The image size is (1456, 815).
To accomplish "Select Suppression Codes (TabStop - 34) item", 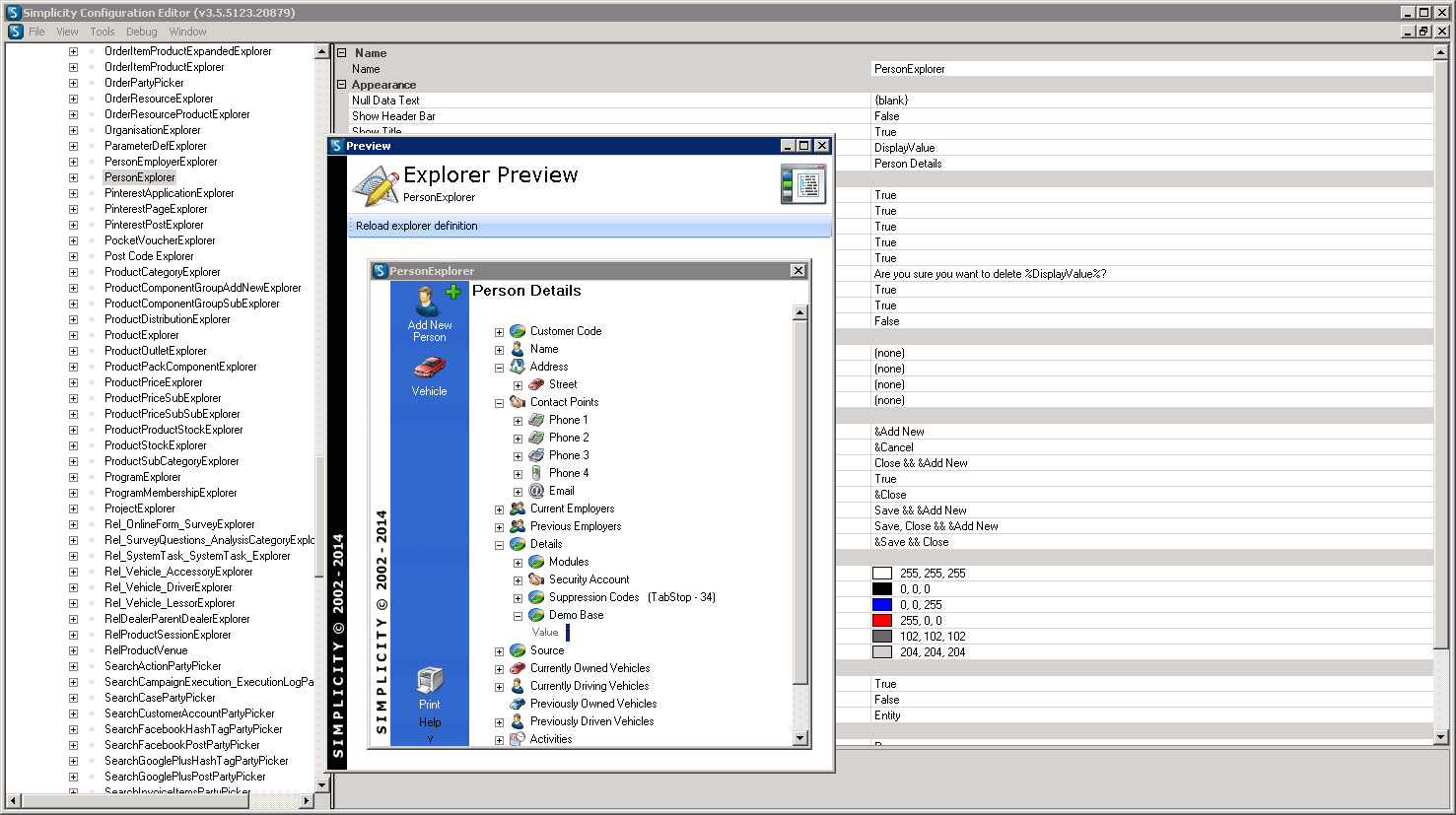I will [632, 597].
